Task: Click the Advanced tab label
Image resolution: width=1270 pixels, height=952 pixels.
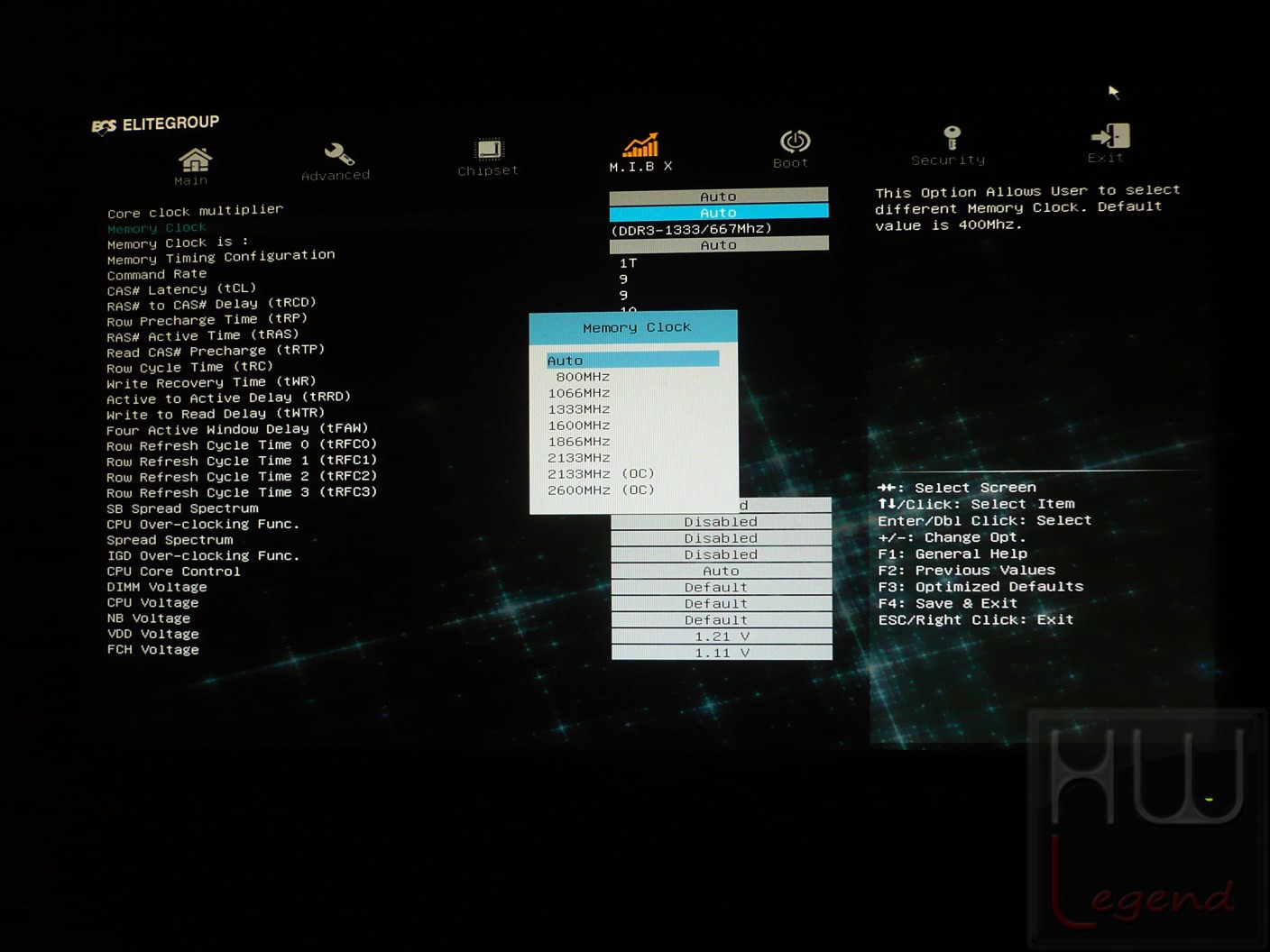Action: point(336,175)
